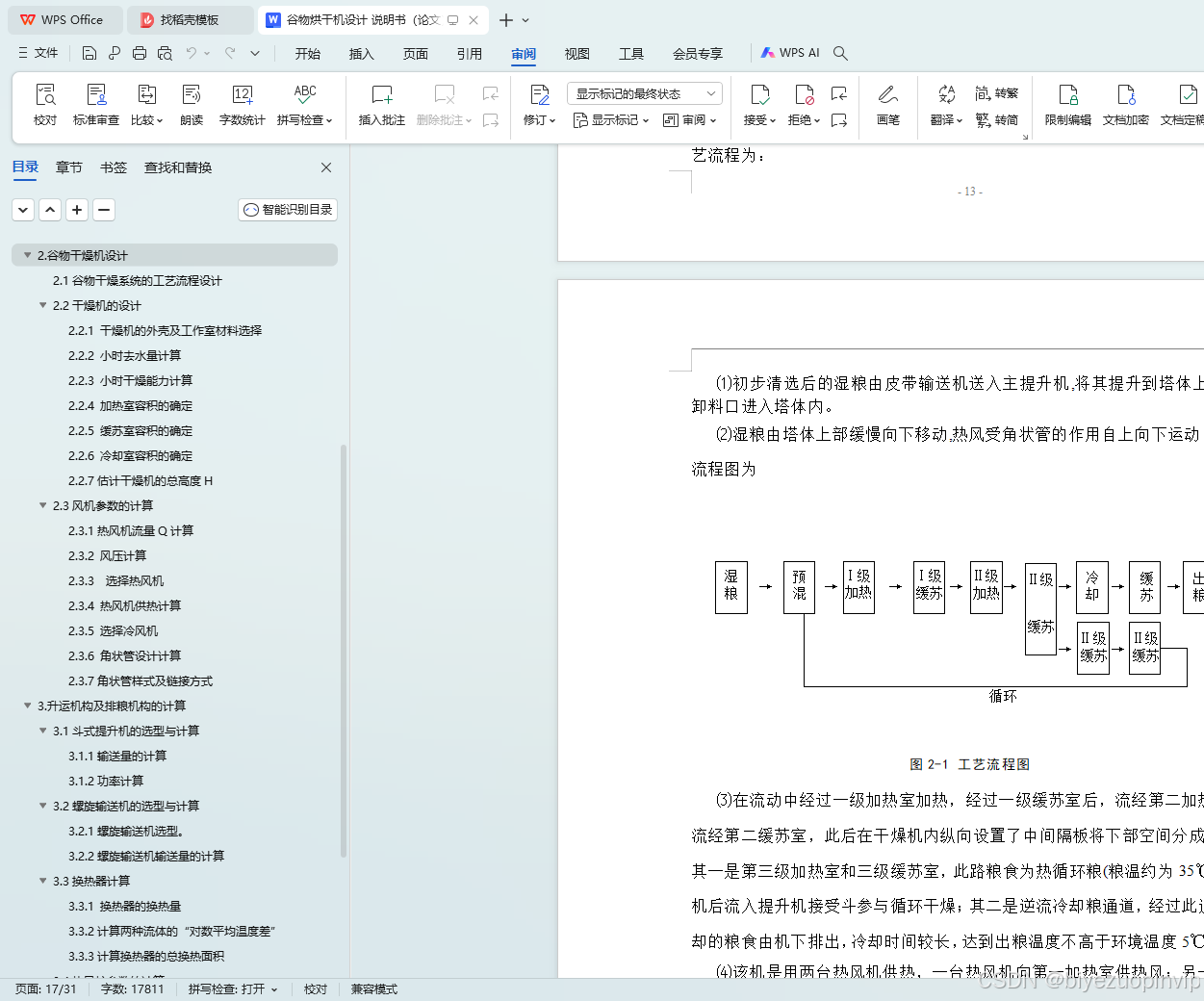1204x1001 pixels.
Task: Click the down arrow button in outline pane
Action: [24, 209]
